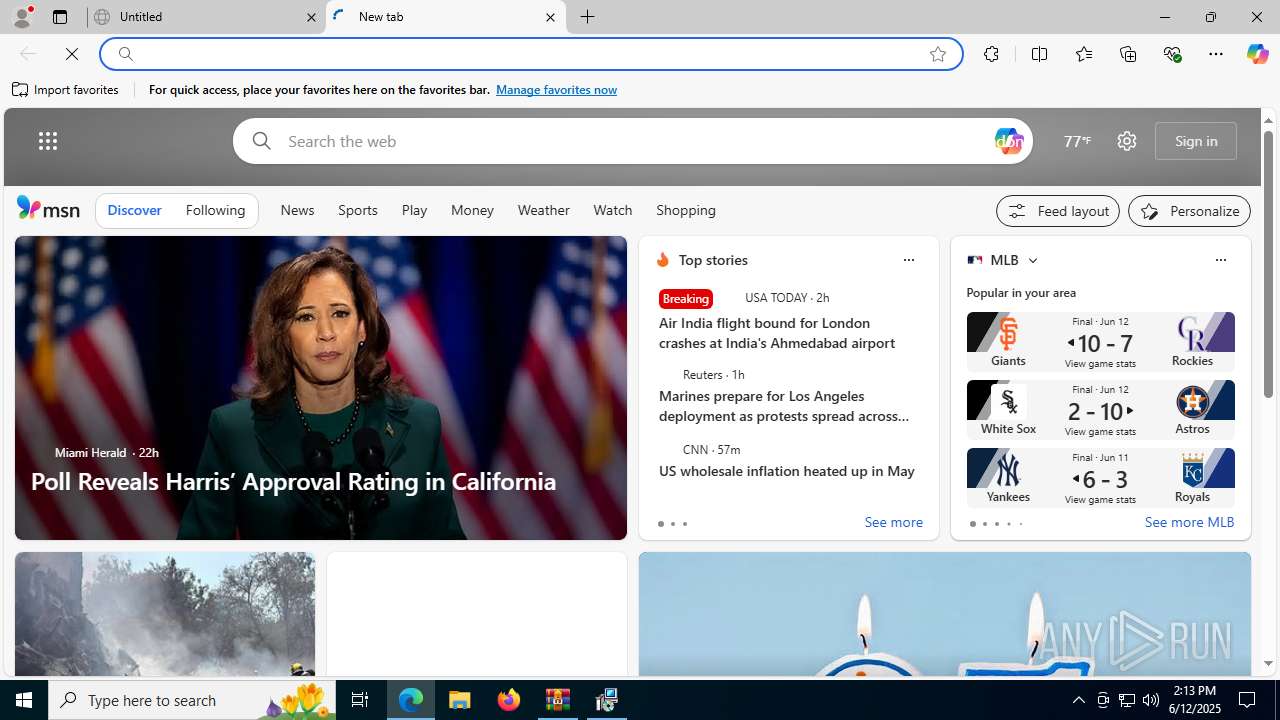
Task: Open the Weather menu item
Action: click(x=543, y=210)
